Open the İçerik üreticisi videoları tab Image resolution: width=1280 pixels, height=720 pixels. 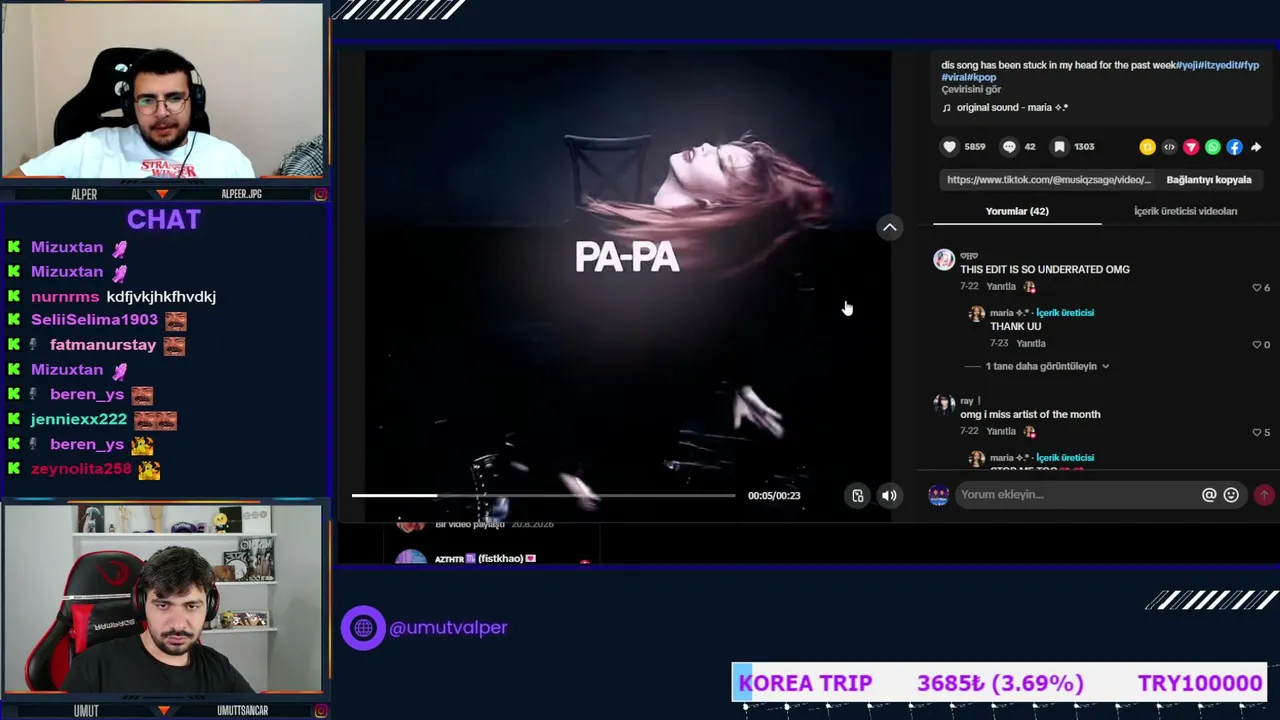(1185, 211)
